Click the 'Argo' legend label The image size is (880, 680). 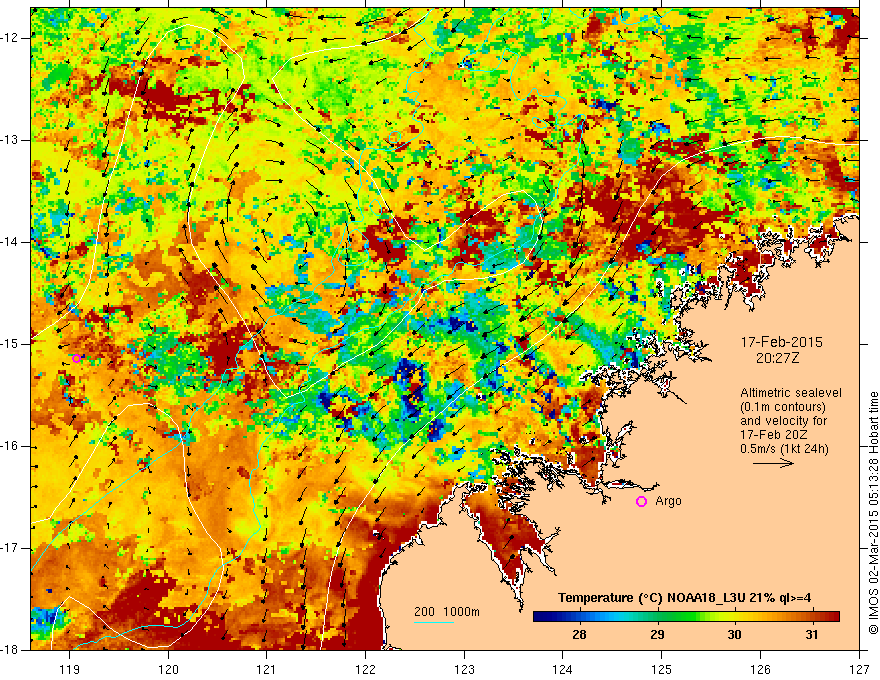pyautogui.click(x=668, y=501)
